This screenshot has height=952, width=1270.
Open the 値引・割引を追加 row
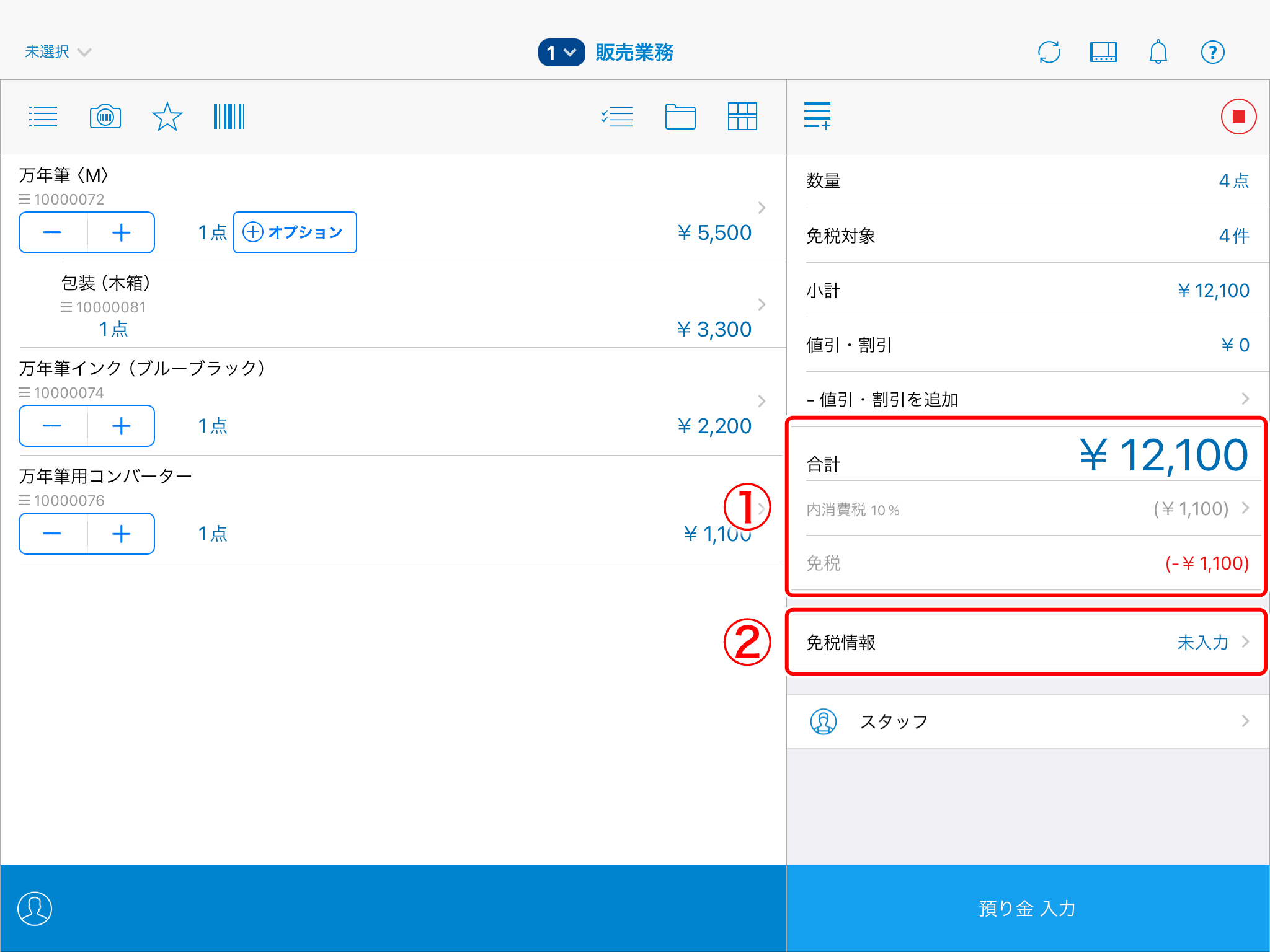[x=1028, y=399]
